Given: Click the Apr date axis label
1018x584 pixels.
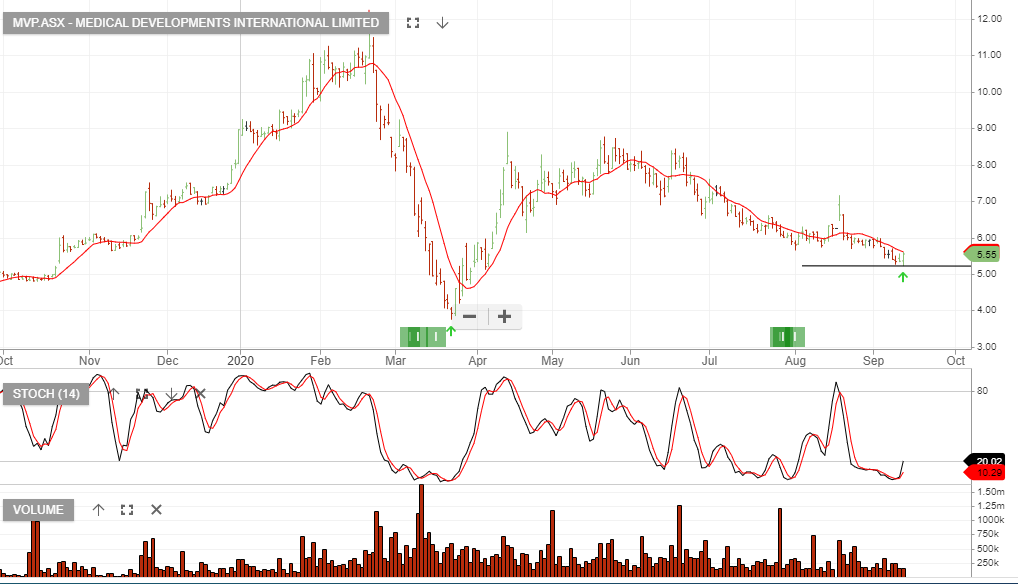Looking at the screenshot, I should pos(477,361).
